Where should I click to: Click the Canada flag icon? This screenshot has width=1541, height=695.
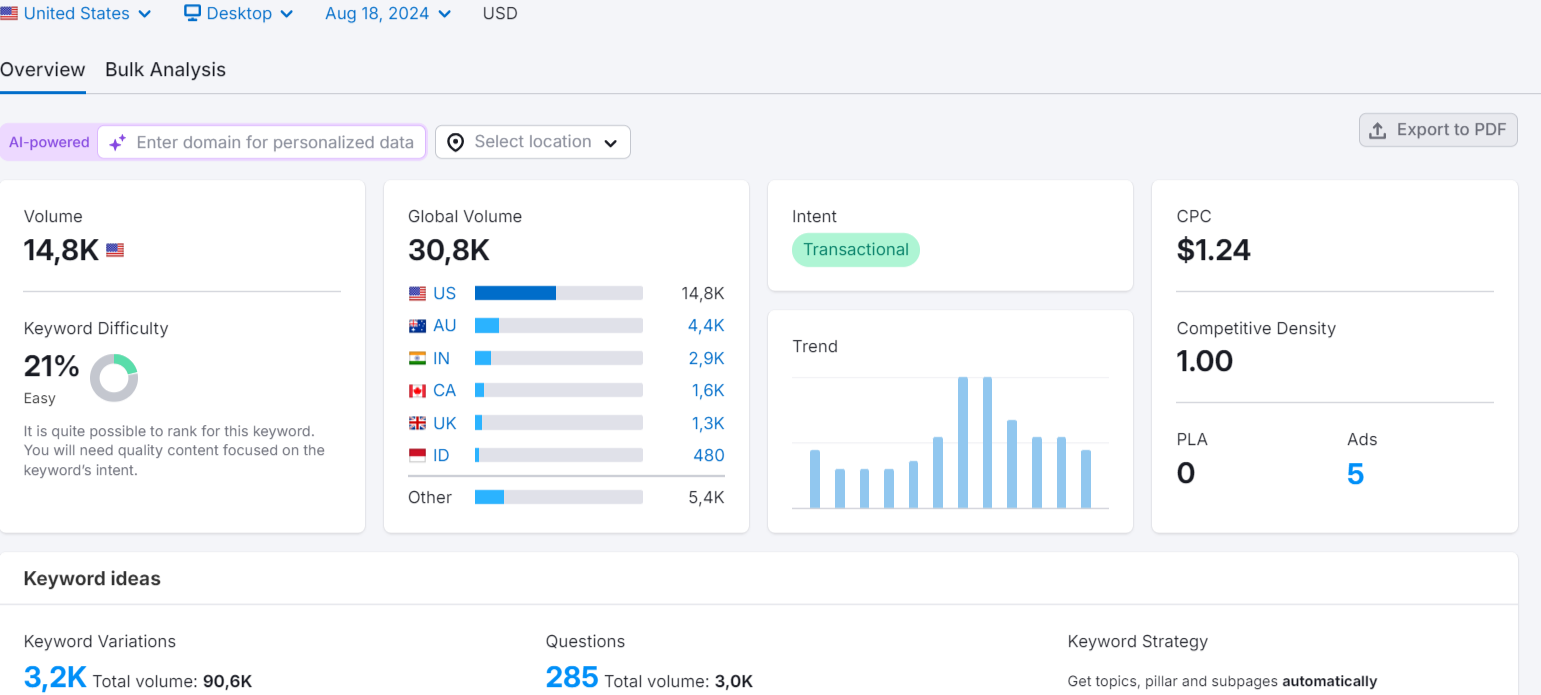tap(417, 390)
